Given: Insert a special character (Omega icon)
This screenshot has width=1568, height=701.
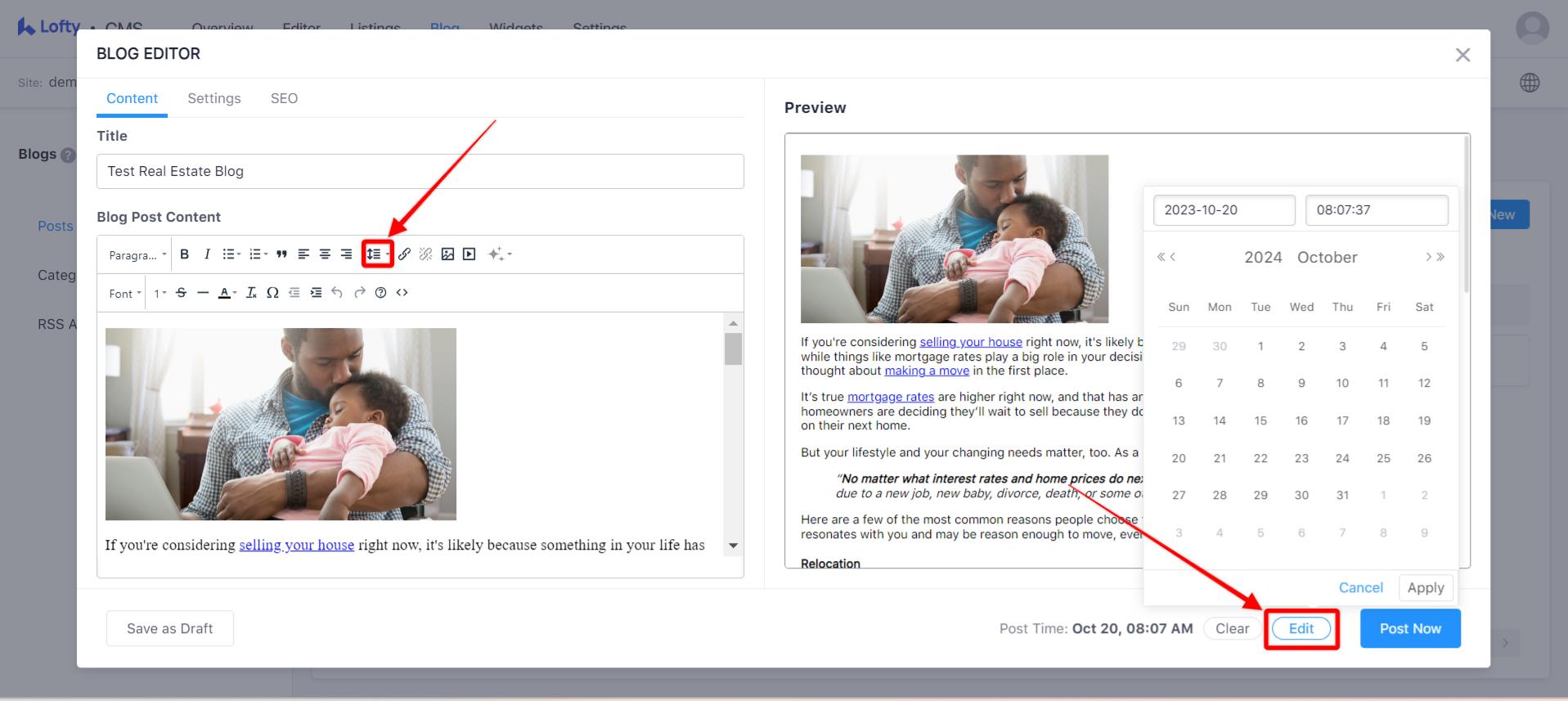Looking at the screenshot, I should [x=272, y=293].
